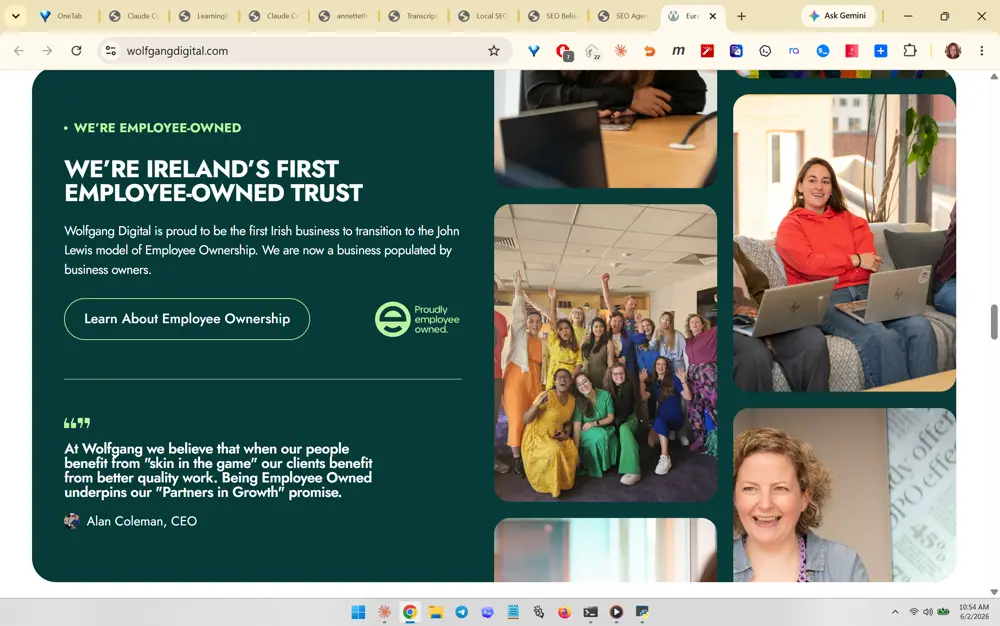1000x626 pixels.
Task: Click the hexagon terminal extension icon
Action: pyautogui.click(x=765, y=51)
